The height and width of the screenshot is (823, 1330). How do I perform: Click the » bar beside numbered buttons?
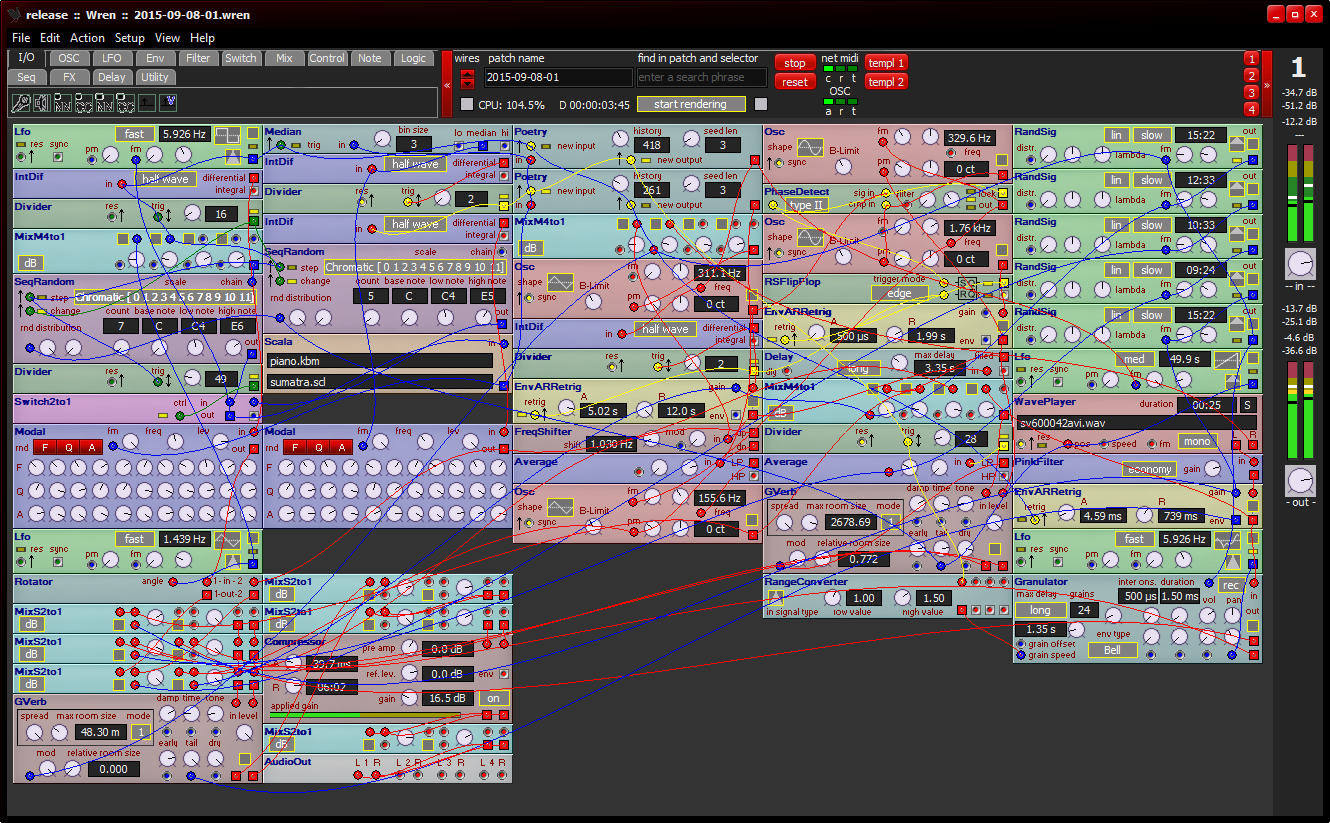click(1266, 85)
